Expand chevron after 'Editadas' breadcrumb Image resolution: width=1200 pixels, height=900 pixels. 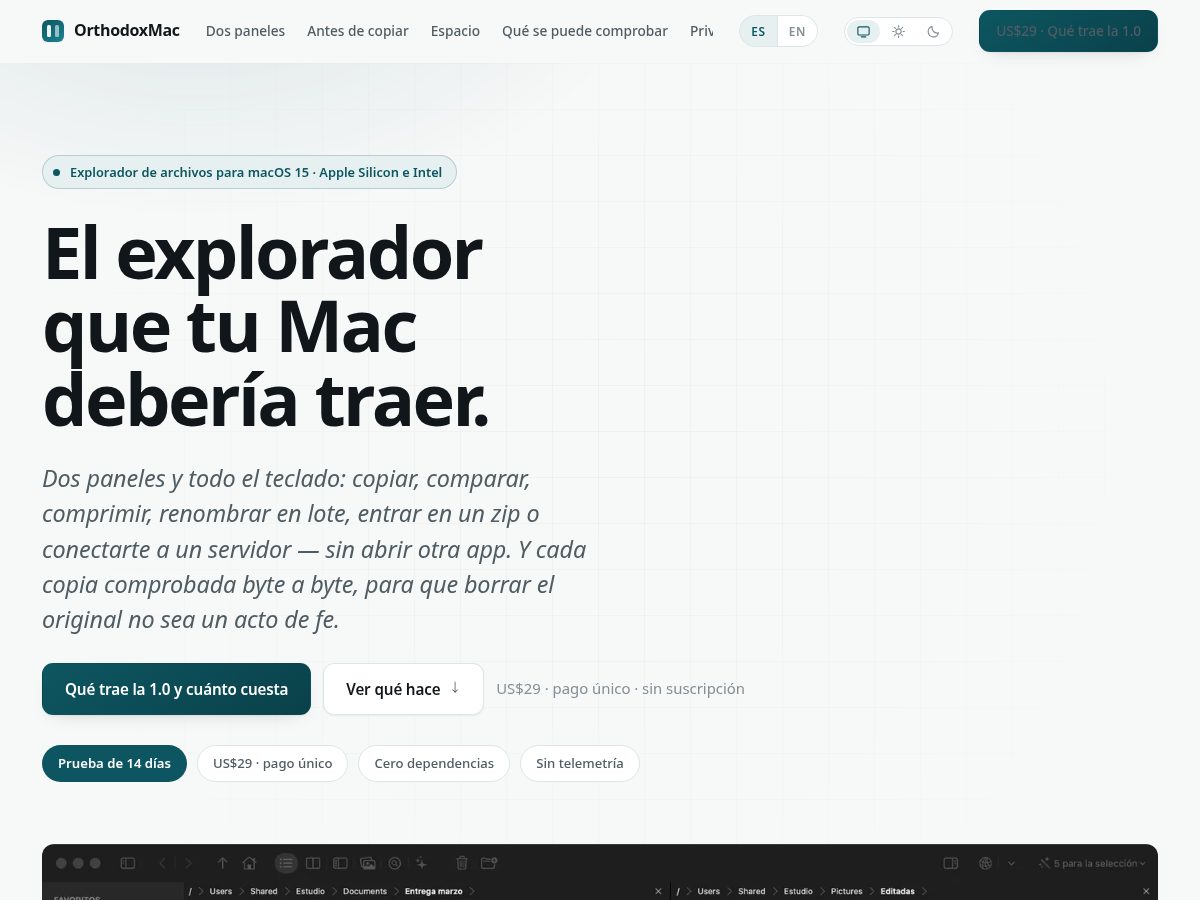point(924,891)
